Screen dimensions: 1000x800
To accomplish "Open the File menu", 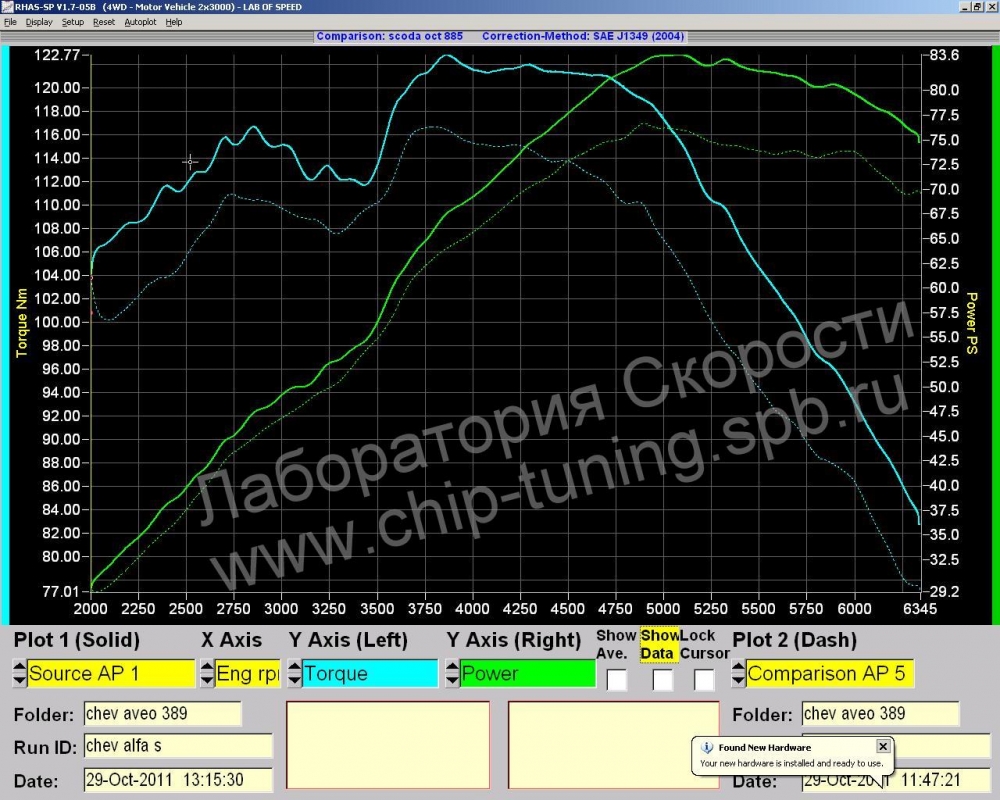I will [x=11, y=22].
